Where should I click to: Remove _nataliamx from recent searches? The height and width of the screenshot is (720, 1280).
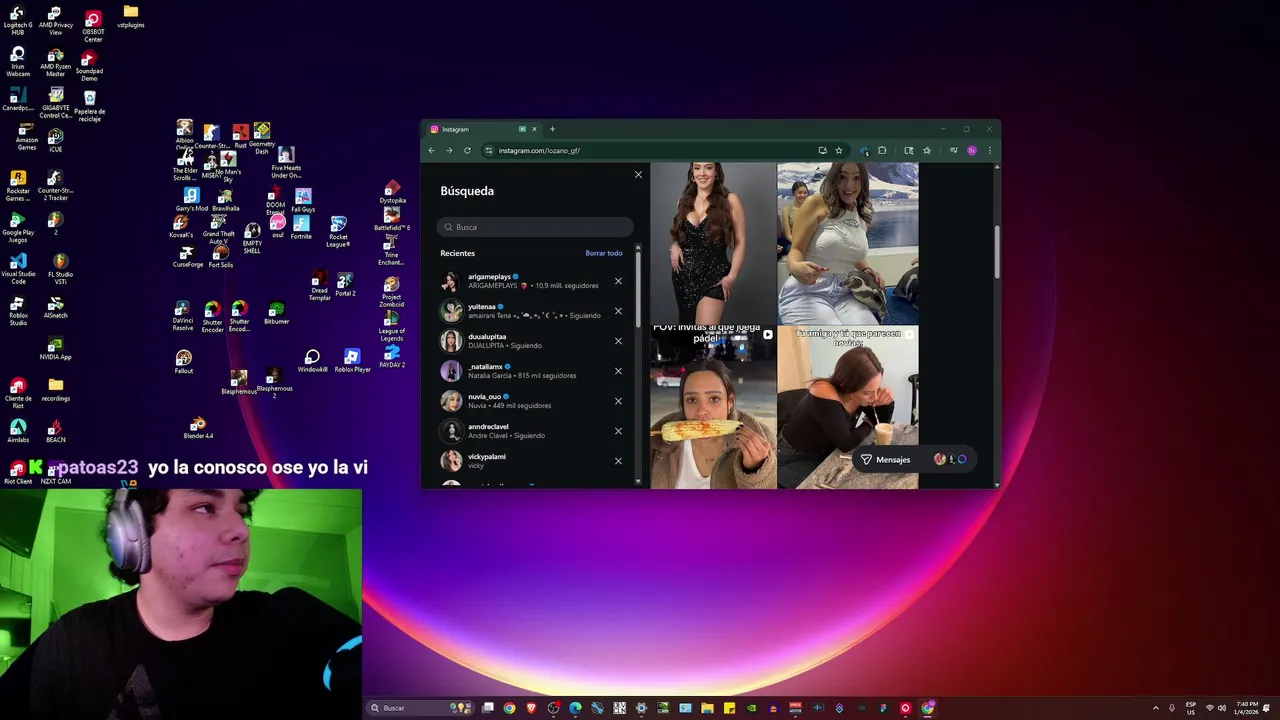point(618,371)
